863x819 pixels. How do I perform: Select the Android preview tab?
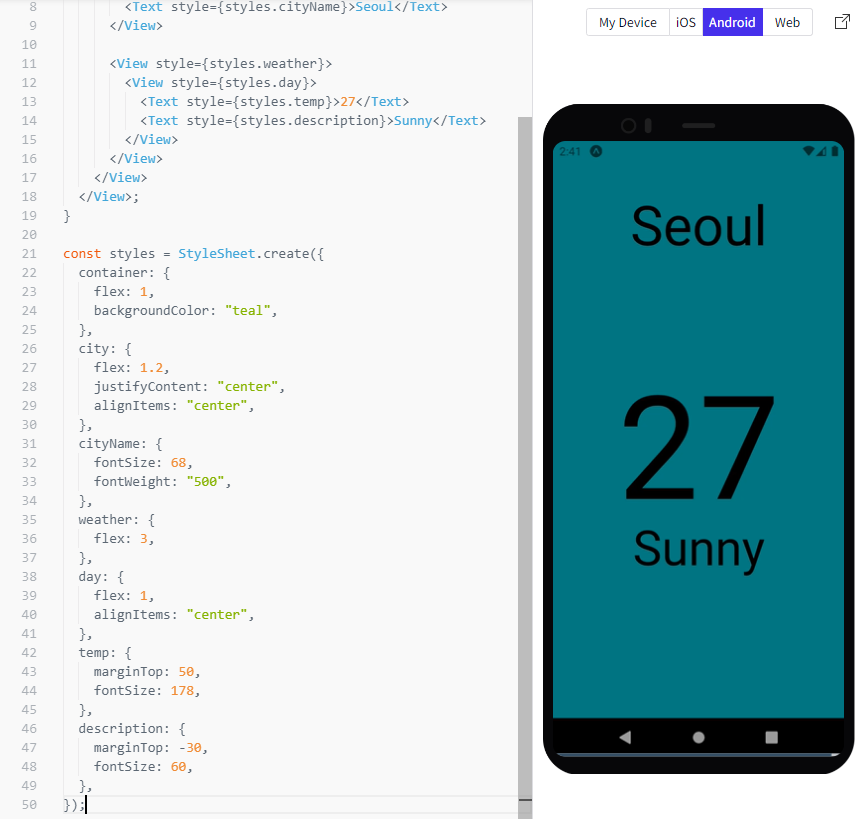click(732, 23)
